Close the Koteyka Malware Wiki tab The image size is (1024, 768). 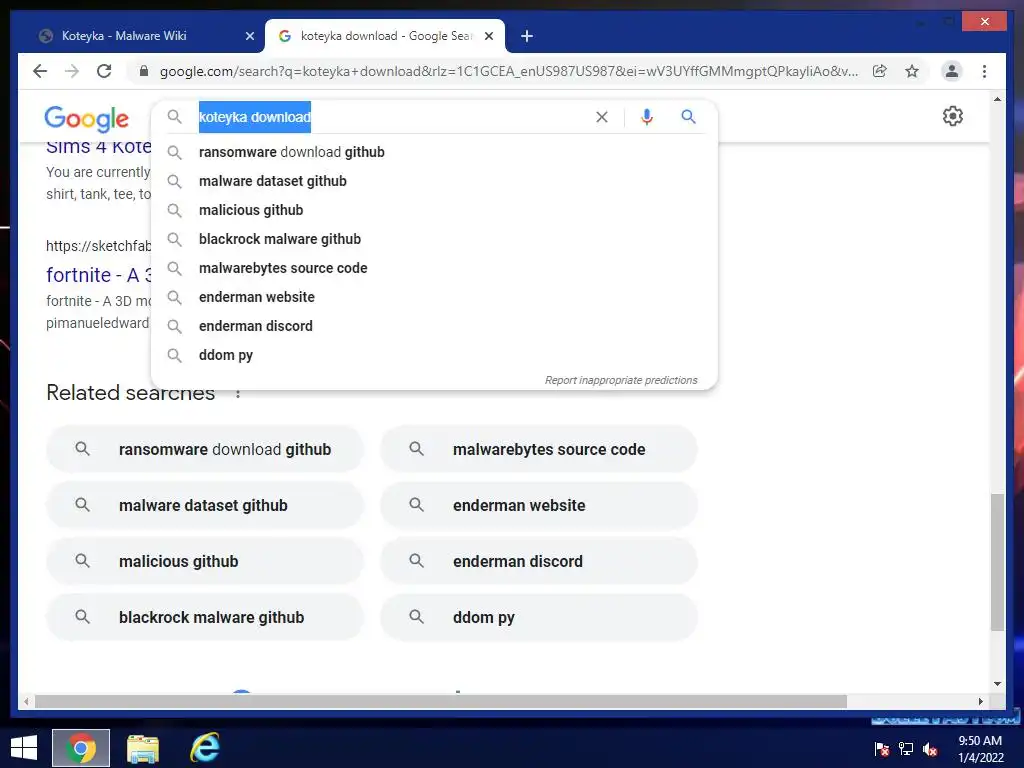[x=249, y=36]
